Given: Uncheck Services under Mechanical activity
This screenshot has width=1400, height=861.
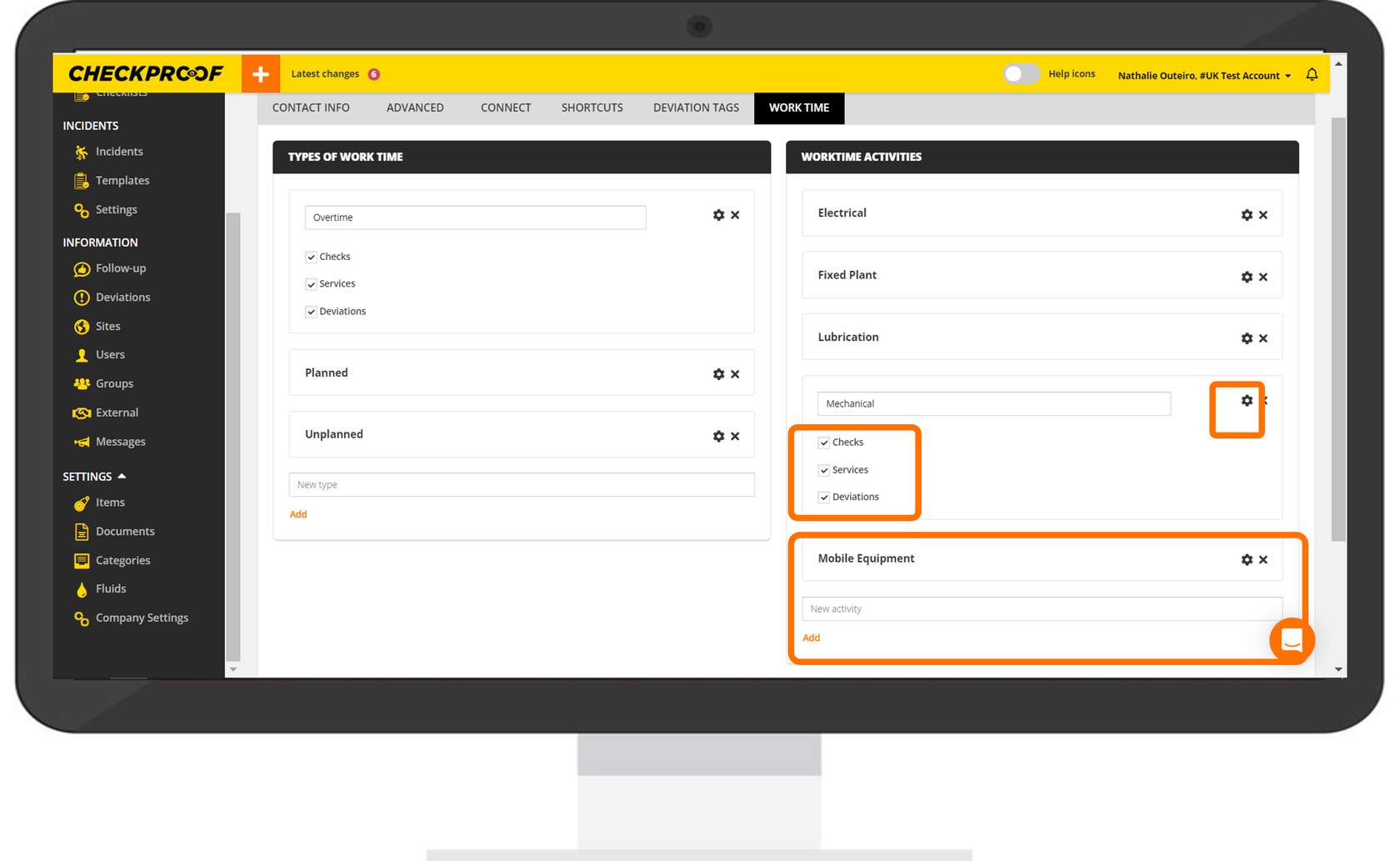Looking at the screenshot, I should click(824, 470).
